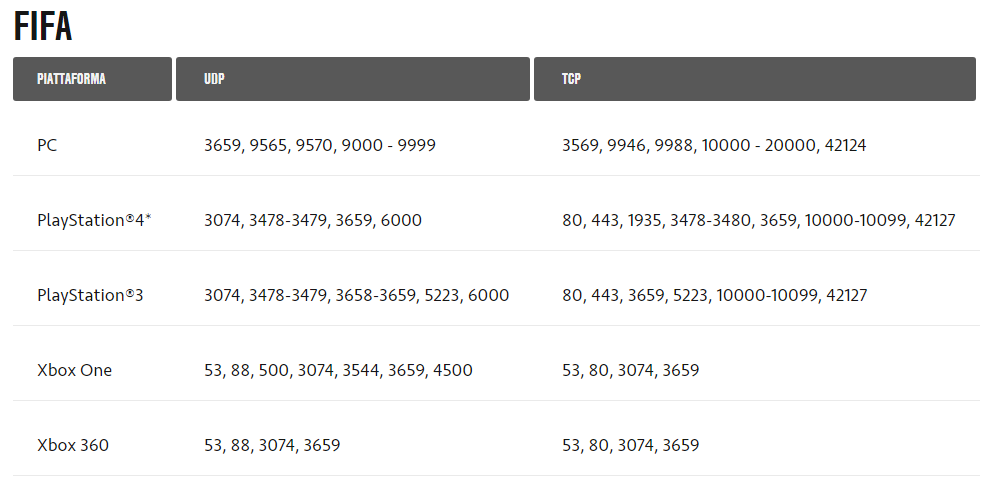Click PC TCP ports ending with 42124
Image resolution: width=993 pixels, height=493 pixels.
pos(714,146)
